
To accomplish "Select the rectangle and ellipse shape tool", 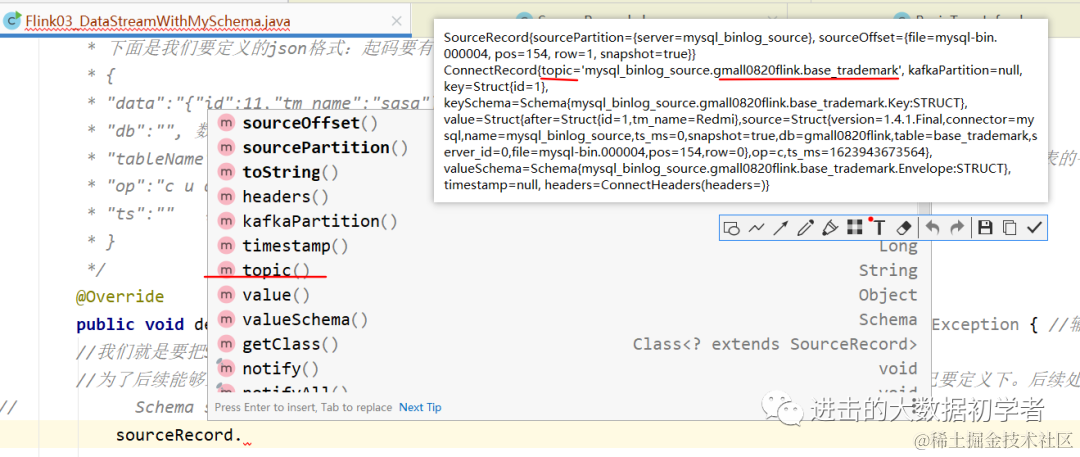I will point(732,228).
